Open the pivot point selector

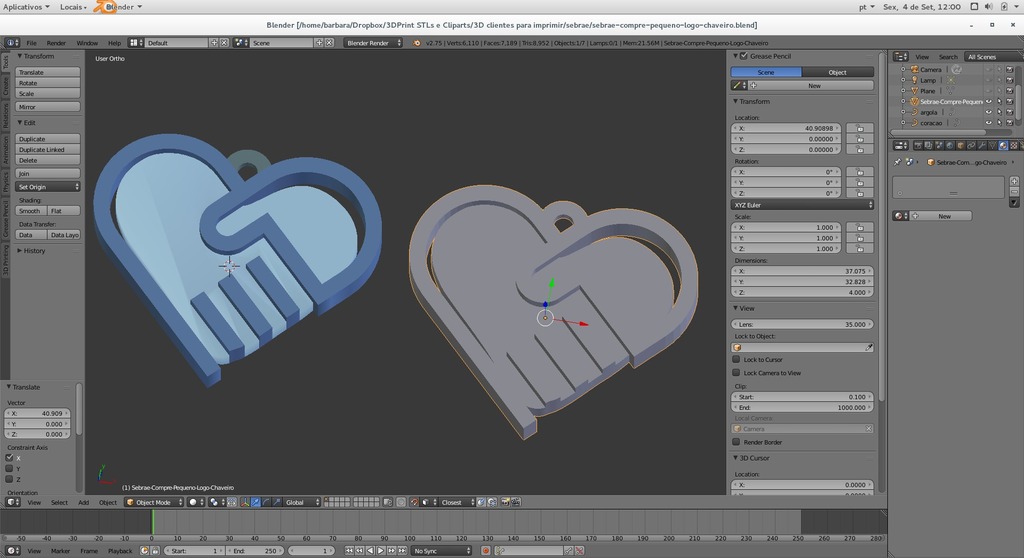[x=217, y=502]
